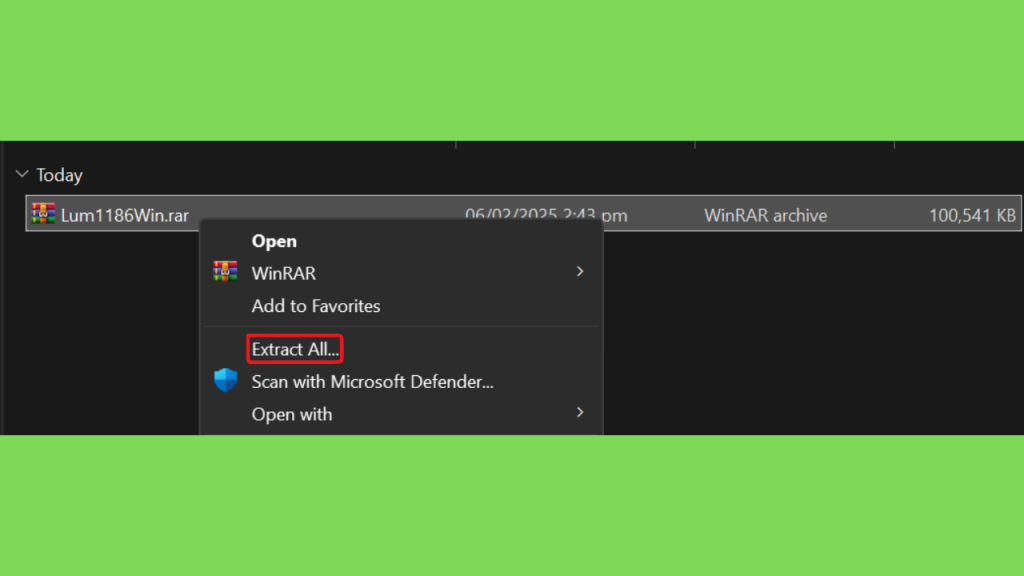The image size is (1024, 576).
Task: Select the Open with menu entry
Action: [x=292, y=414]
